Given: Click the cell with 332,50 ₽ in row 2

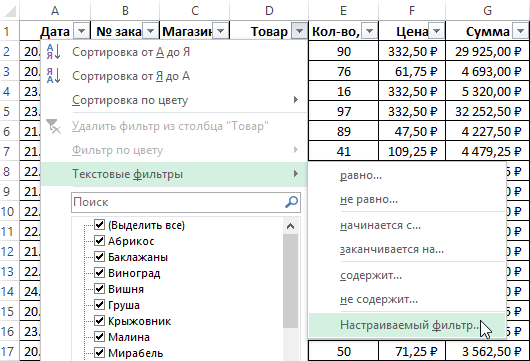Looking at the screenshot, I should (412, 51).
